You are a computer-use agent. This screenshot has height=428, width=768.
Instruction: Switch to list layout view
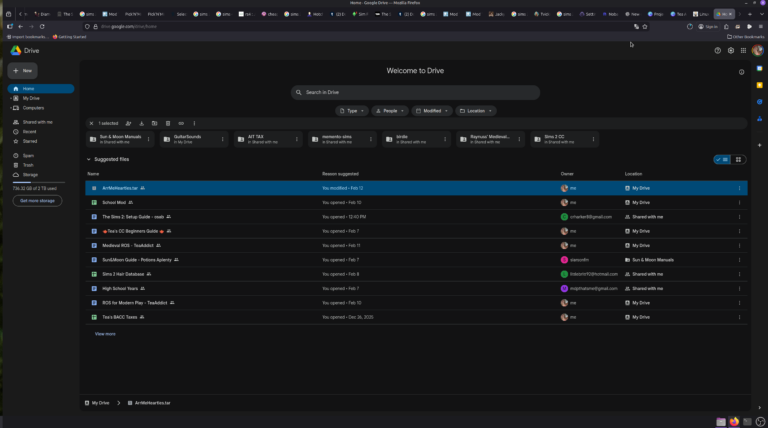pos(722,159)
